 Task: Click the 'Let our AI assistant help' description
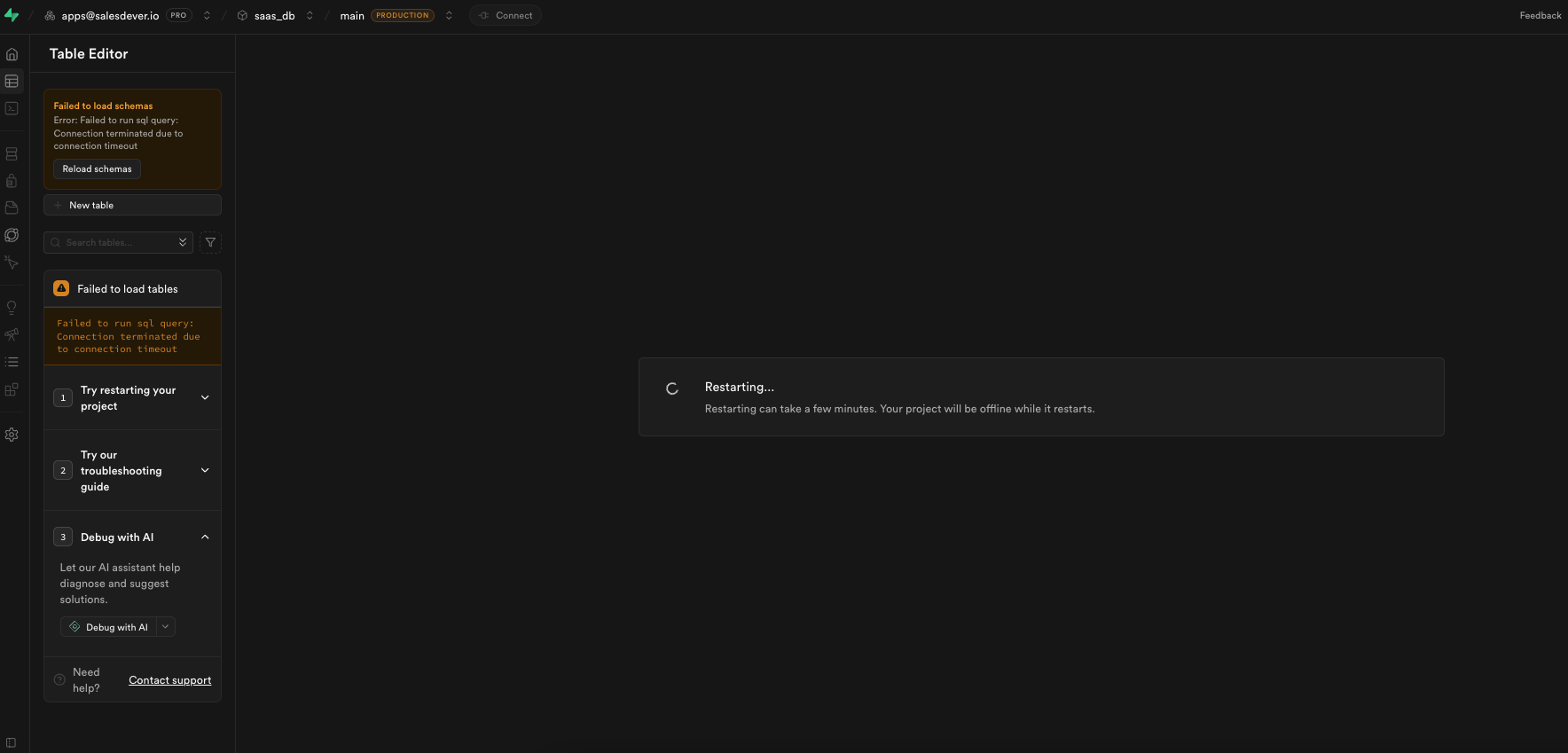coord(120,584)
